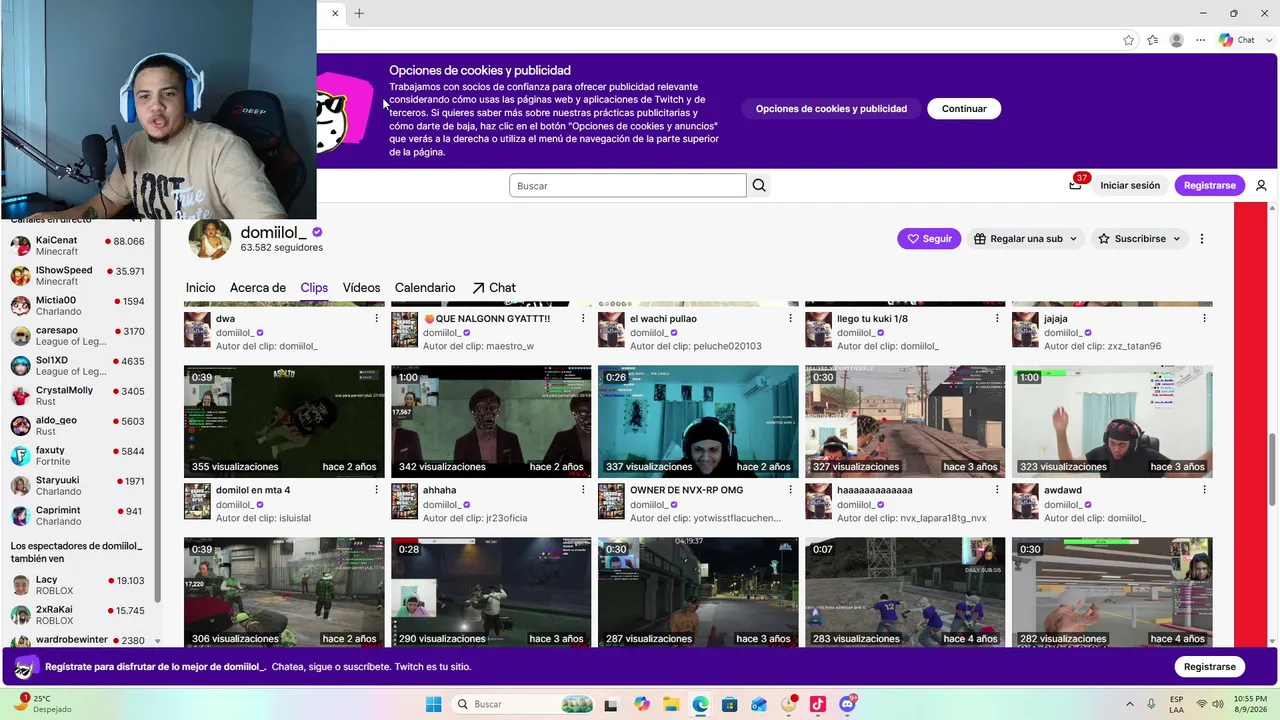Screen dimensions: 1280x720
Task: Click Registrarse in the bottom purple banner
Action: point(1210,667)
